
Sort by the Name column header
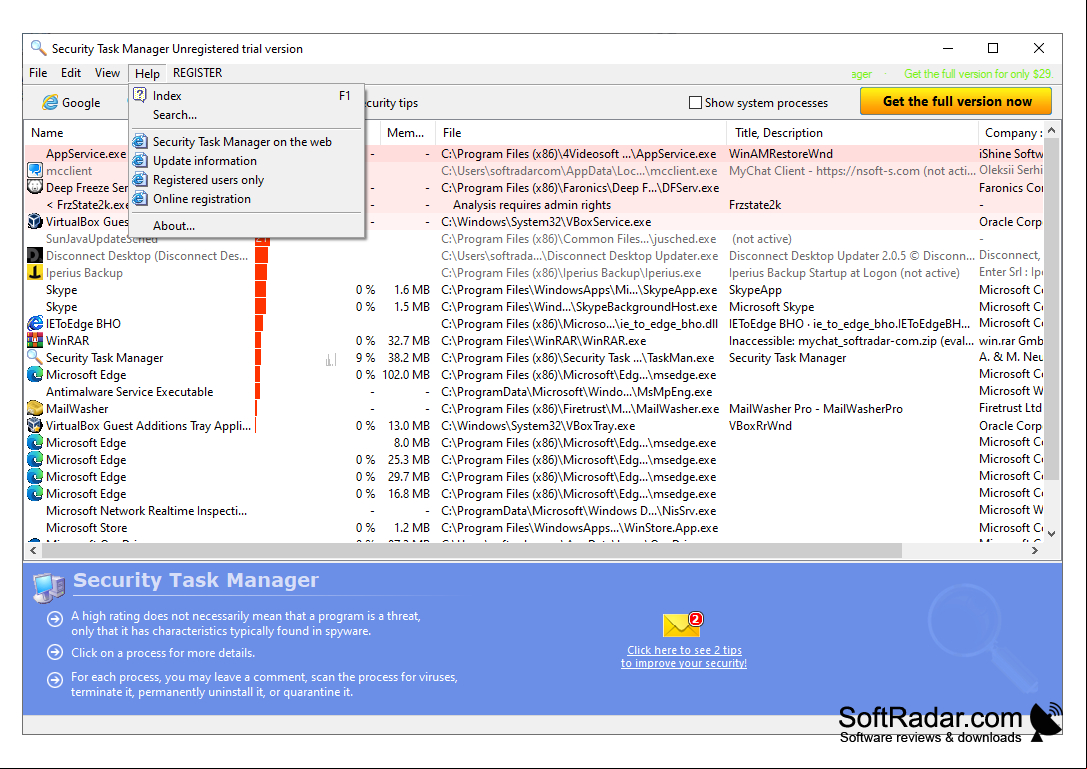47,132
